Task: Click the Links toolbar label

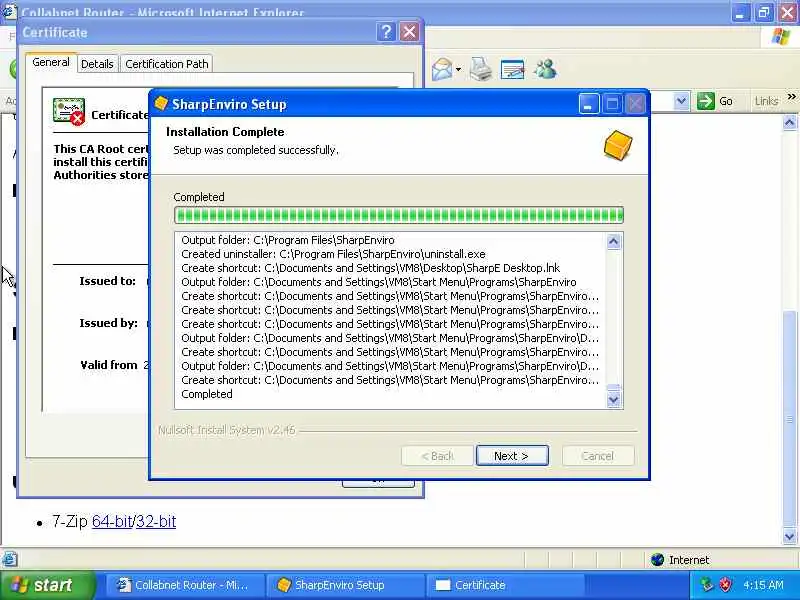Action: tap(766, 101)
